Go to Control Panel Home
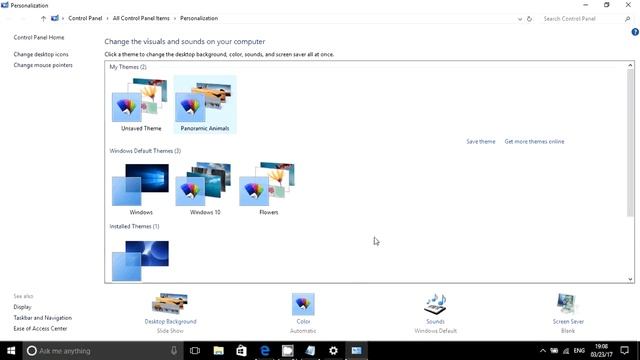Viewport: 640px width, 360px height. coord(39,38)
